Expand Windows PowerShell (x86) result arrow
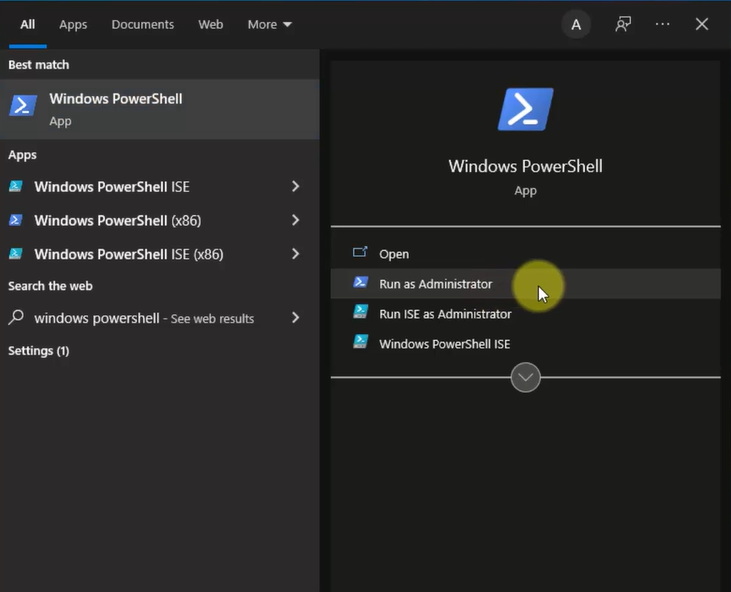731x592 pixels. pos(295,220)
